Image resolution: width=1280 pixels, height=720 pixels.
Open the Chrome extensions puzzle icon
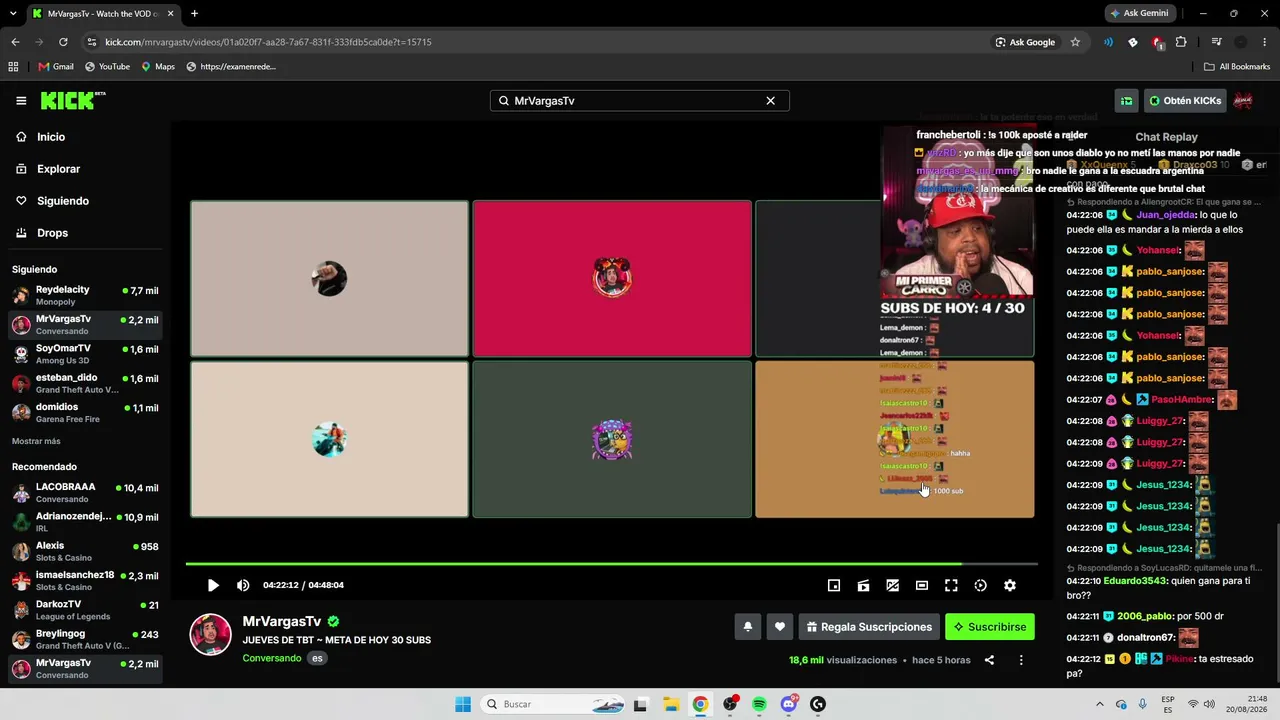point(1181,42)
